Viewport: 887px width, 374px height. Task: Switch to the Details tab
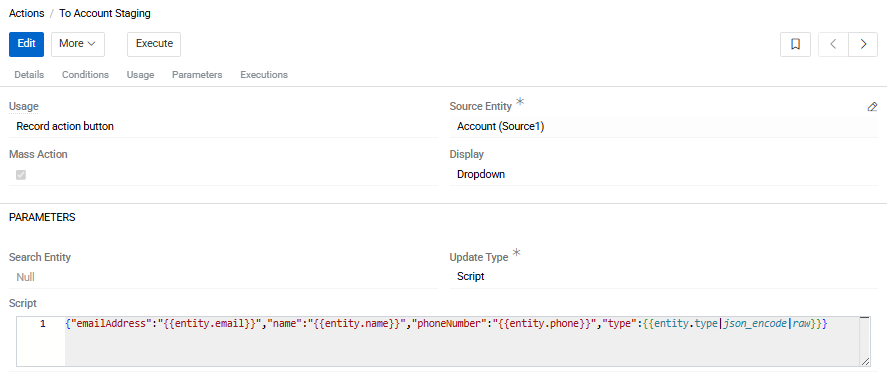click(x=29, y=75)
